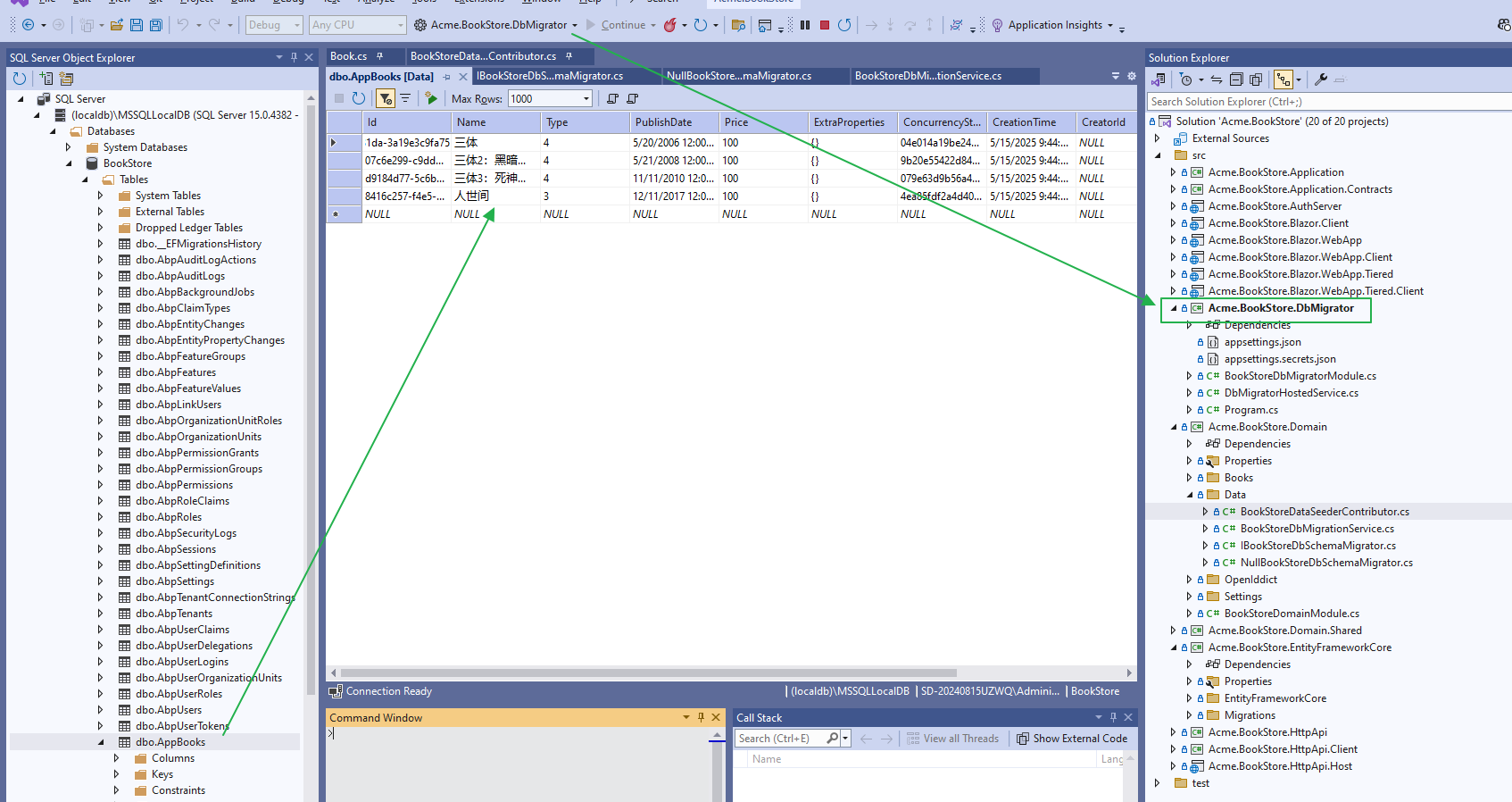Click the Sort and Filter icon beside funnel
The image size is (1512, 802).
point(405,98)
